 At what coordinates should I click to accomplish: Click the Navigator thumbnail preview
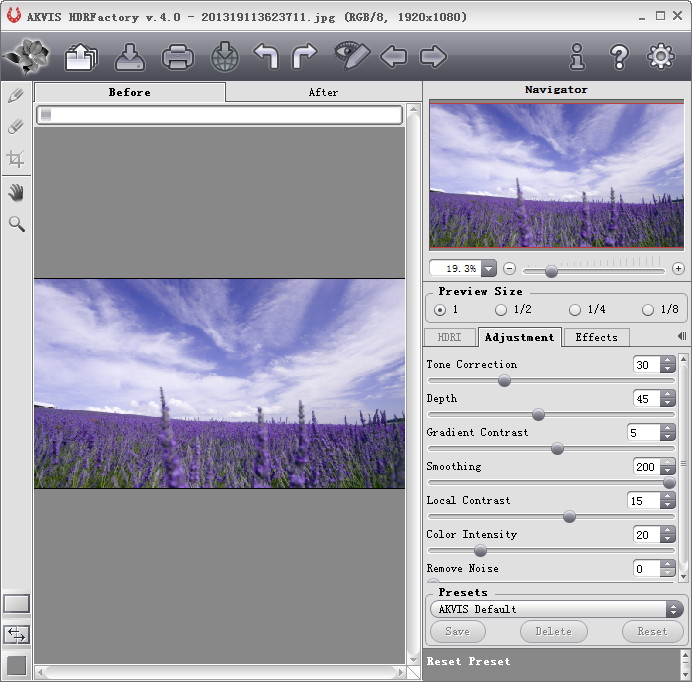click(x=556, y=176)
